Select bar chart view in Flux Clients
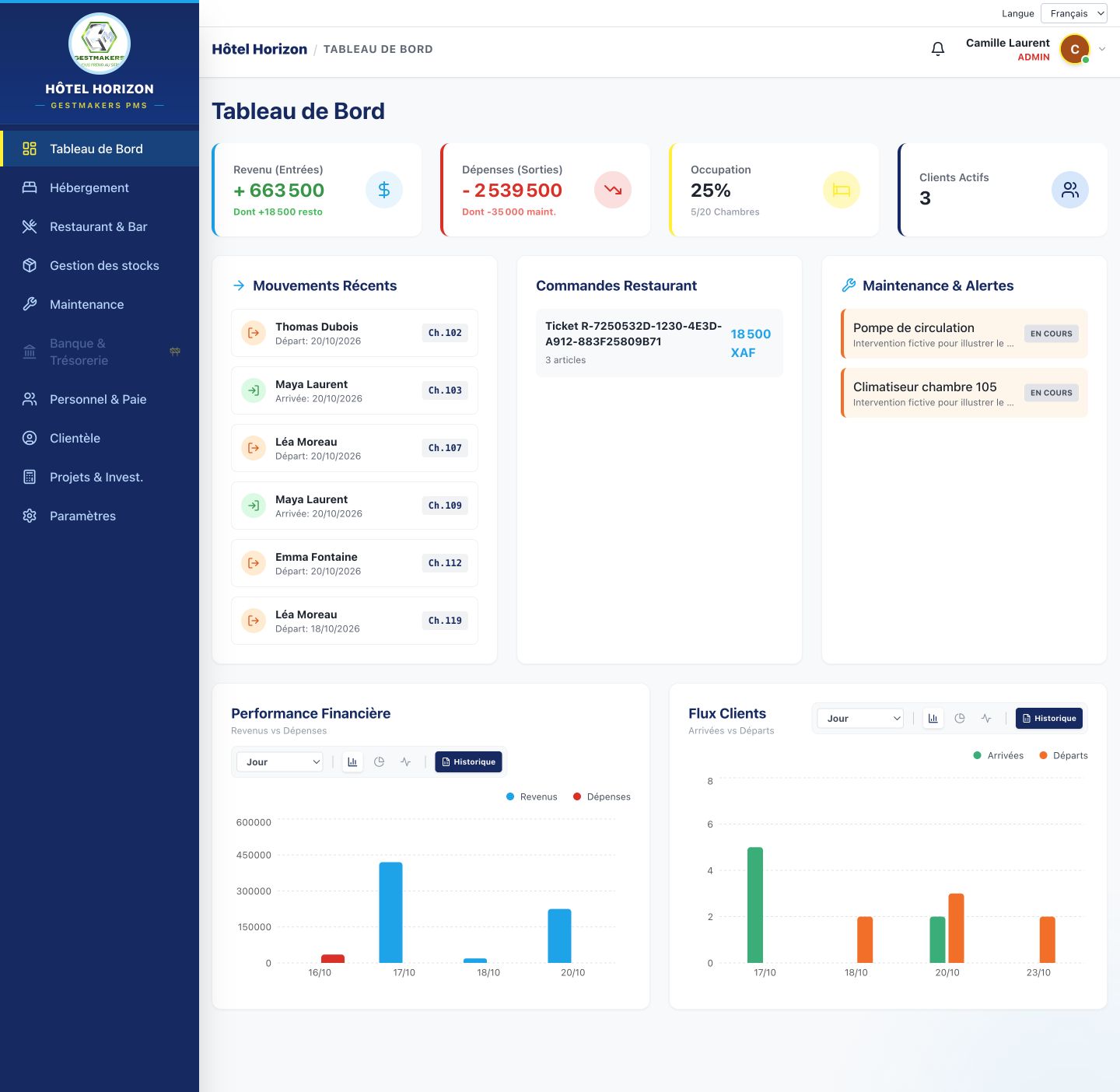 tap(933, 719)
